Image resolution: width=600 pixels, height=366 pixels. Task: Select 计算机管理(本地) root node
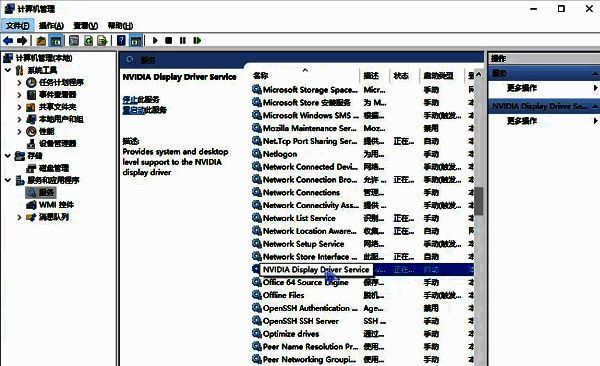pos(44,58)
